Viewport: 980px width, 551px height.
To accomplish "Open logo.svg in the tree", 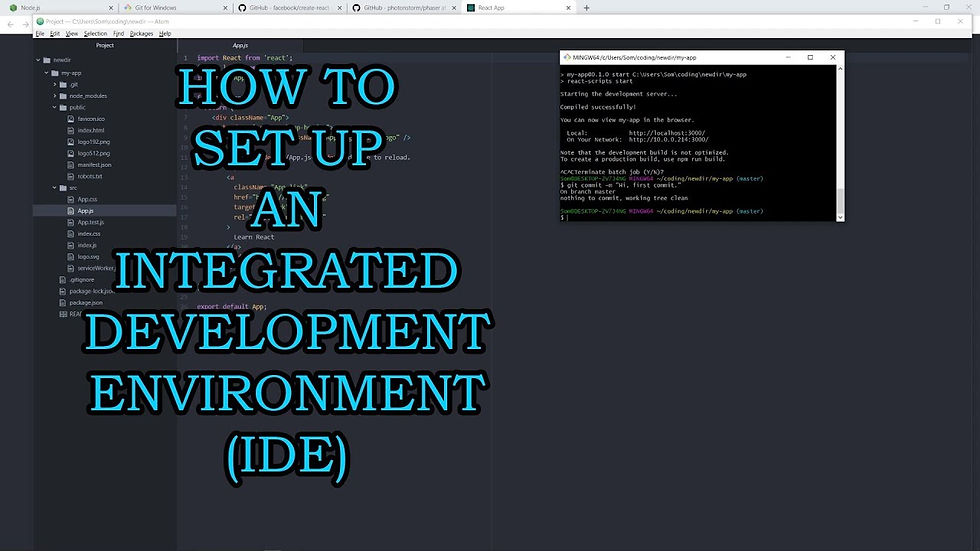I will [x=89, y=257].
